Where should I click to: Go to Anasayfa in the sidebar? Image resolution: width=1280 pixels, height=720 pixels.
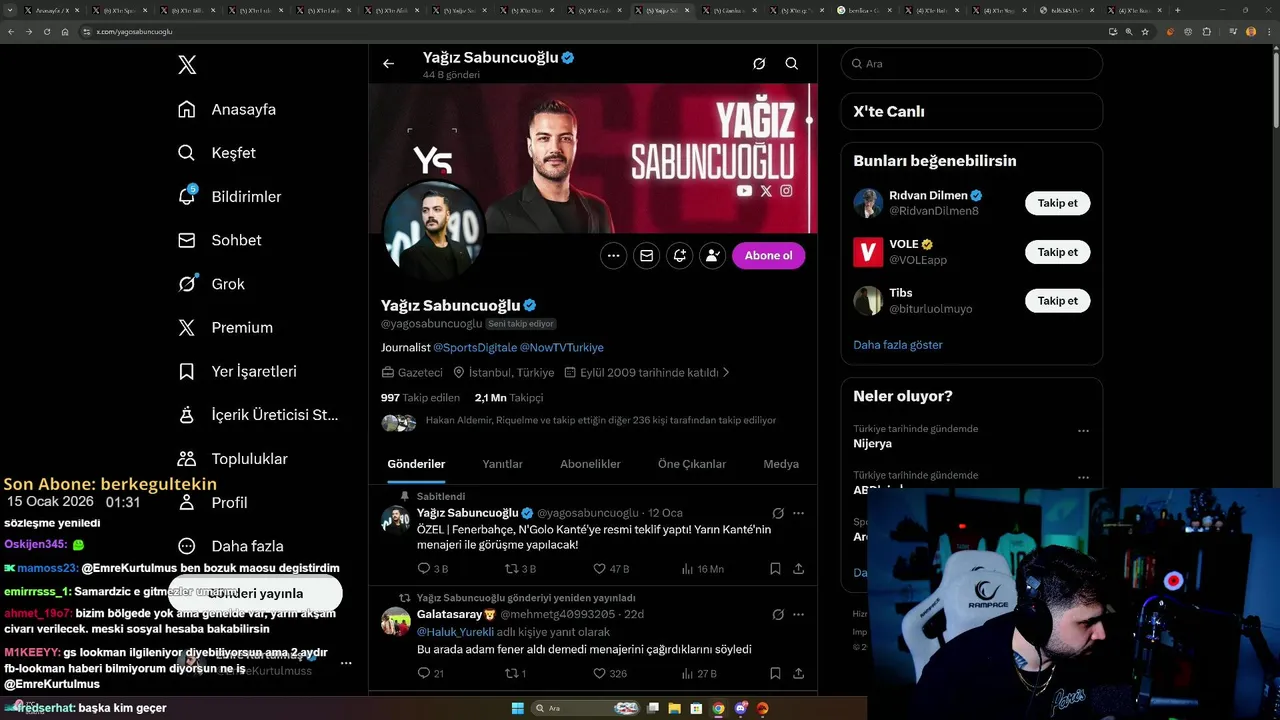[226, 109]
